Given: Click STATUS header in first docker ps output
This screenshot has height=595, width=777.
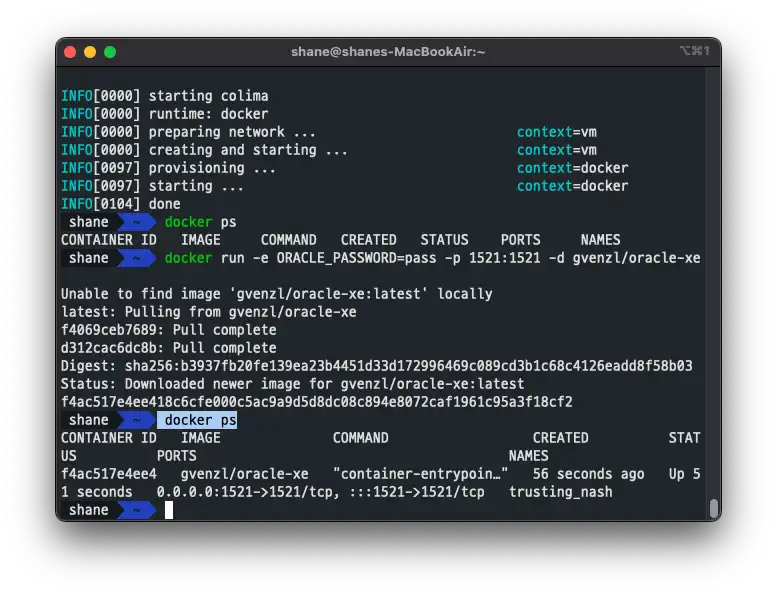Looking at the screenshot, I should (x=444, y=240).
